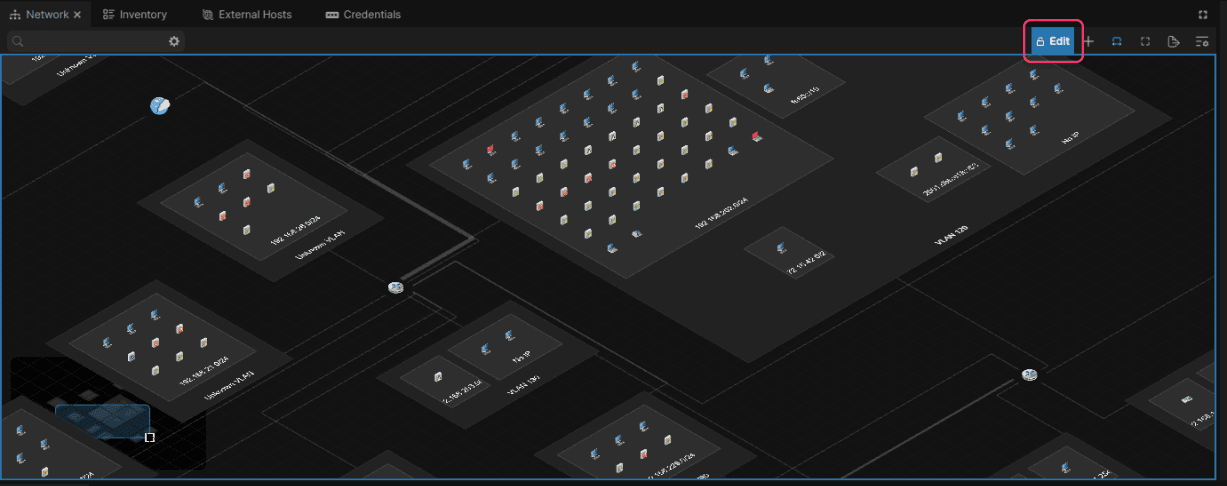Click the minimap resize handle square
Screen dimensions: 1227x486
(150, 437)
